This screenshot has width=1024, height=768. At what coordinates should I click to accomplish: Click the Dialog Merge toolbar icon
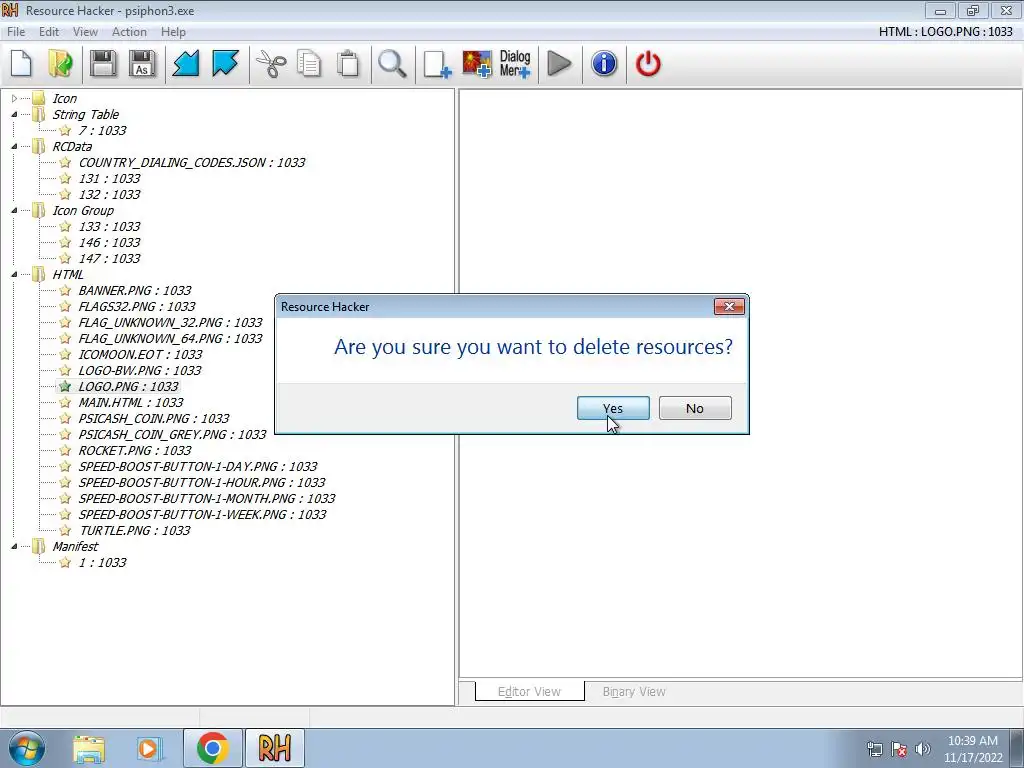click(515, 64)
